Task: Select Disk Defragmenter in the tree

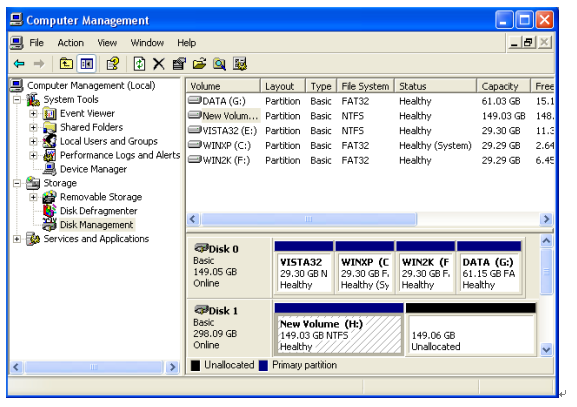Action: (x=99, y=211)
